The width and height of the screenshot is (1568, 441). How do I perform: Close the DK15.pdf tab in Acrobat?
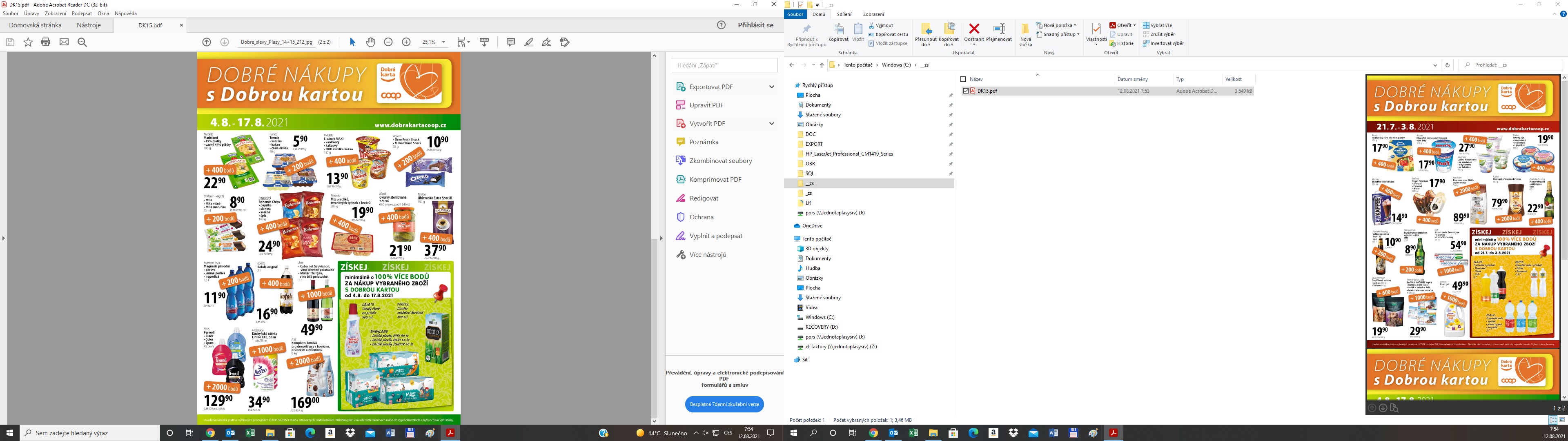(181, 25)
